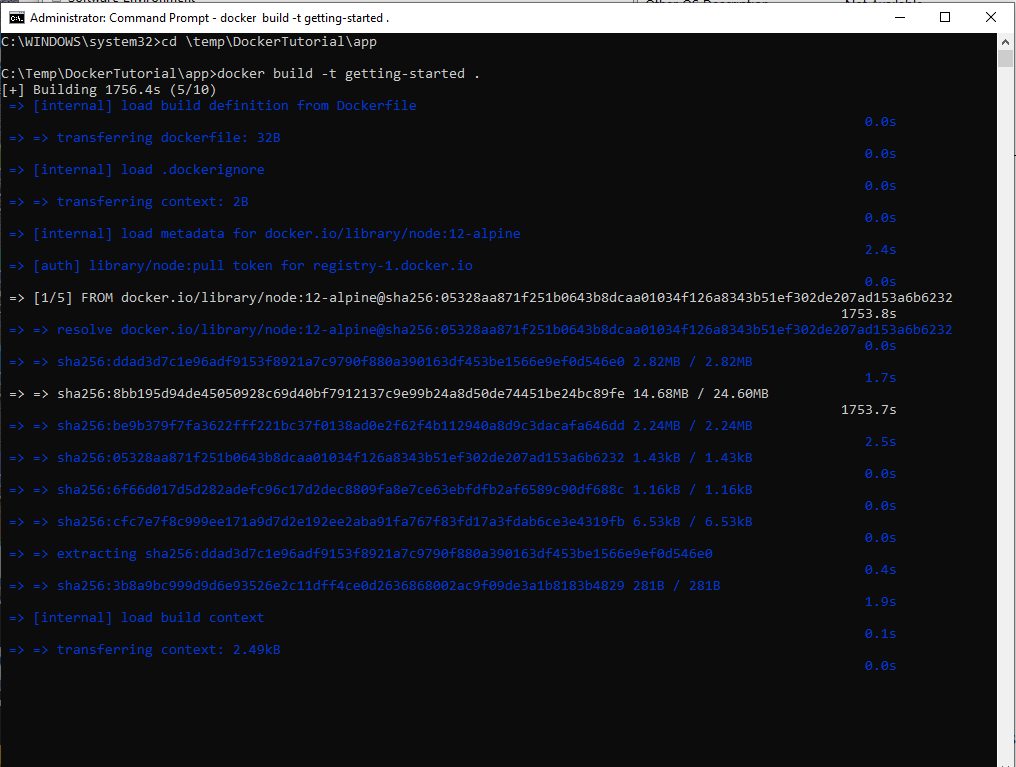This screenshot has width=1016, height=767.
Task: Click the sha256:8bb195d9 14.68MB progress line
Action: click(389, 394)
